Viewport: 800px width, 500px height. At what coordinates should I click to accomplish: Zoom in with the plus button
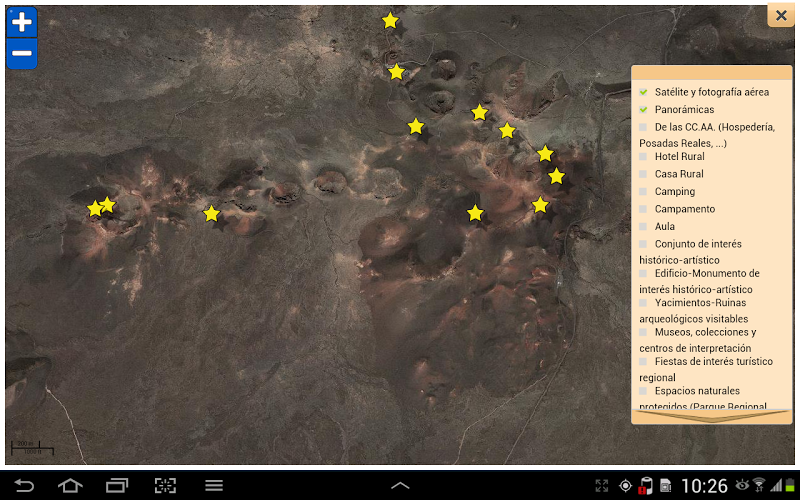22,22
